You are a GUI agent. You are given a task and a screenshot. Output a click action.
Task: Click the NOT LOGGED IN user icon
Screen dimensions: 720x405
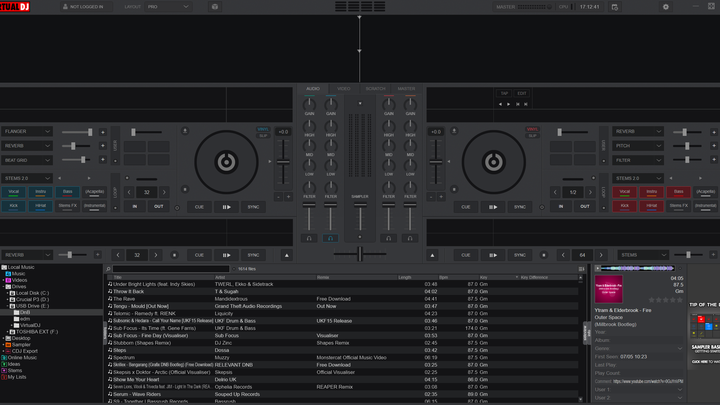(65, 7)
